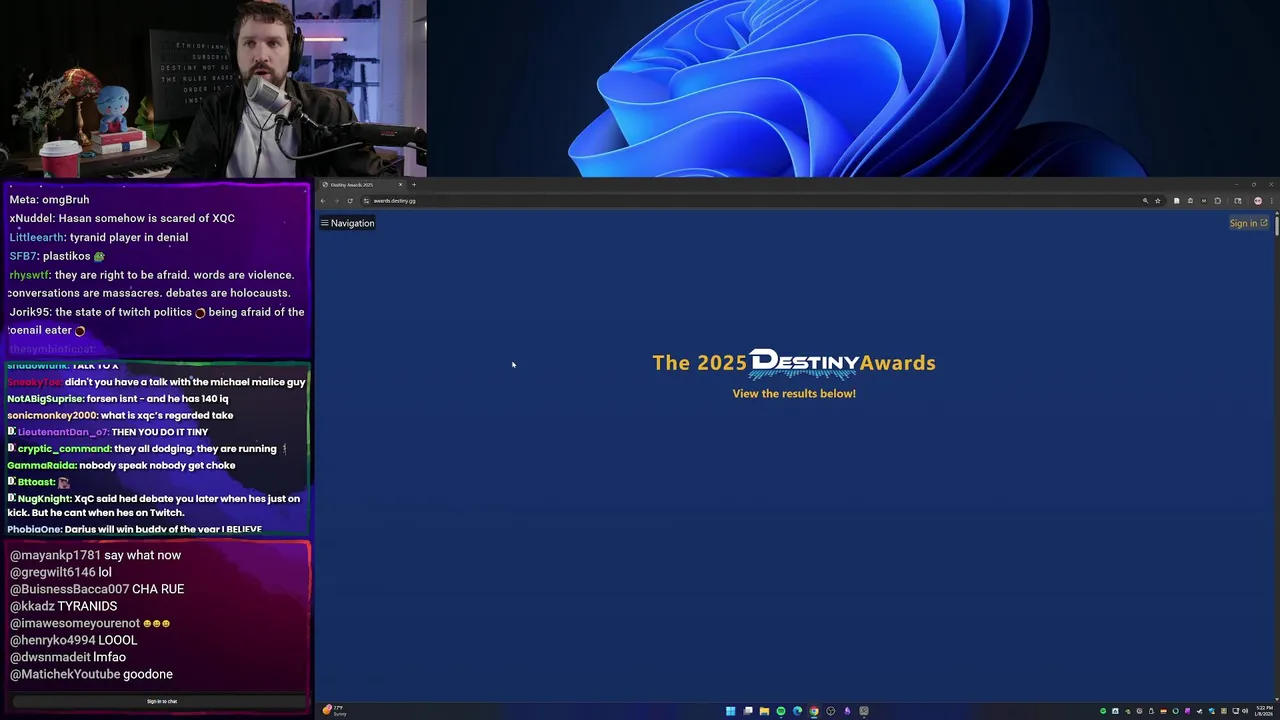
Task: Click the Sign in link
Action: click(1248, 223)
